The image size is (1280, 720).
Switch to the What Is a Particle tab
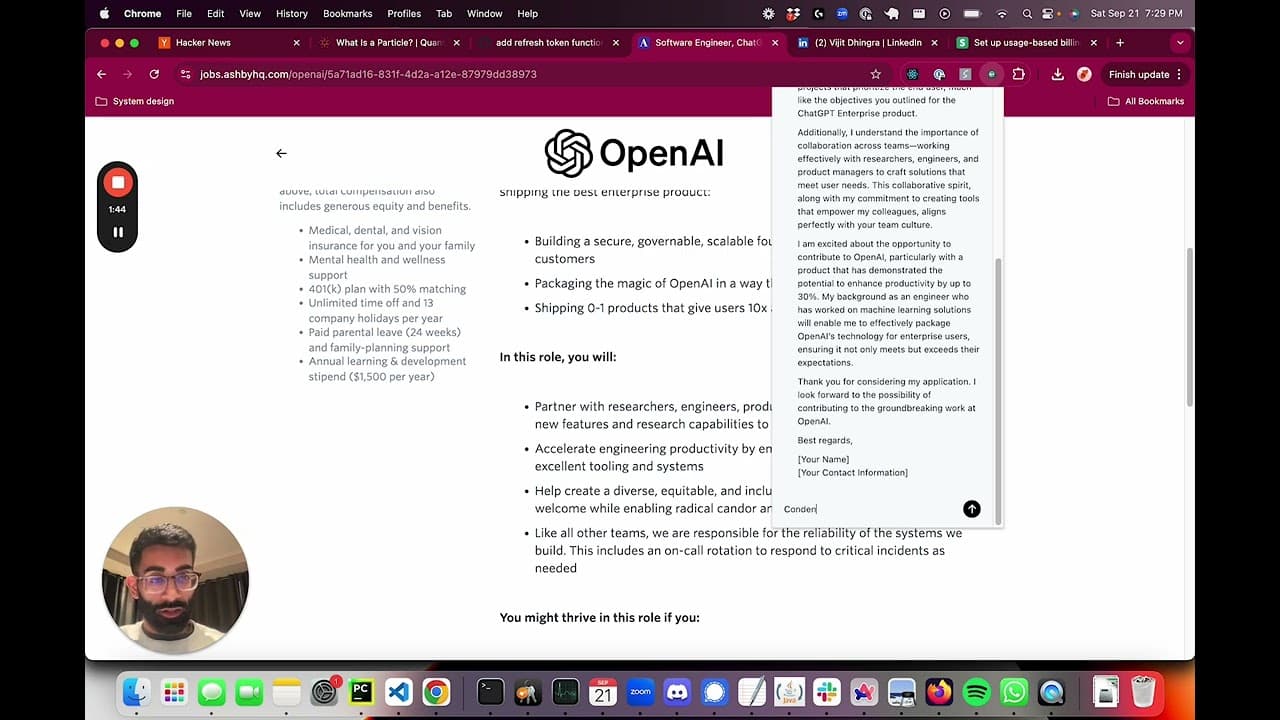click(x=389, y=43)
